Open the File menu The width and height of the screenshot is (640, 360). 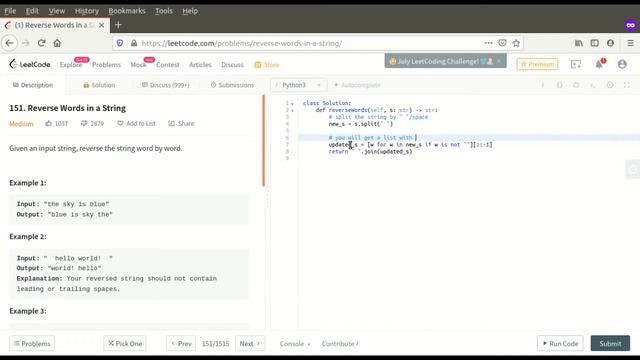(10, 11)
